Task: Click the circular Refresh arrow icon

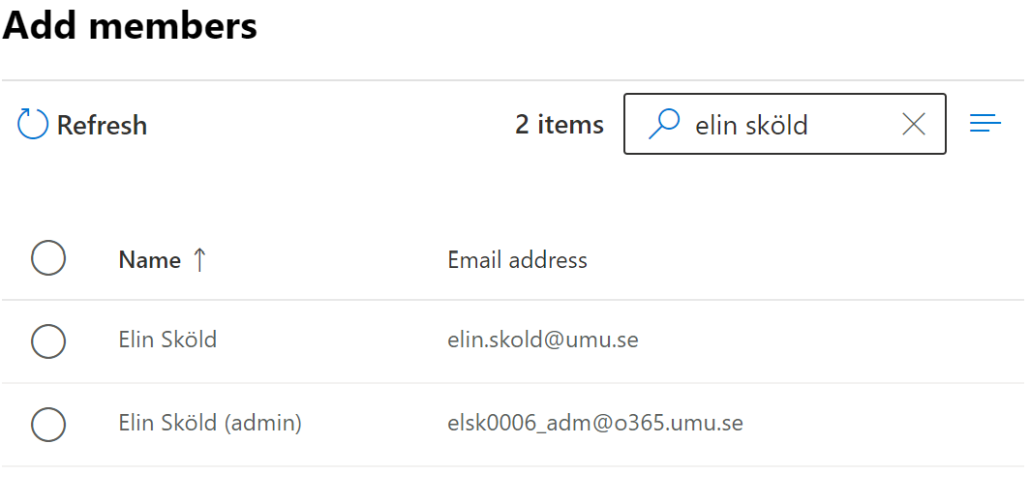Action: point(33,124)
